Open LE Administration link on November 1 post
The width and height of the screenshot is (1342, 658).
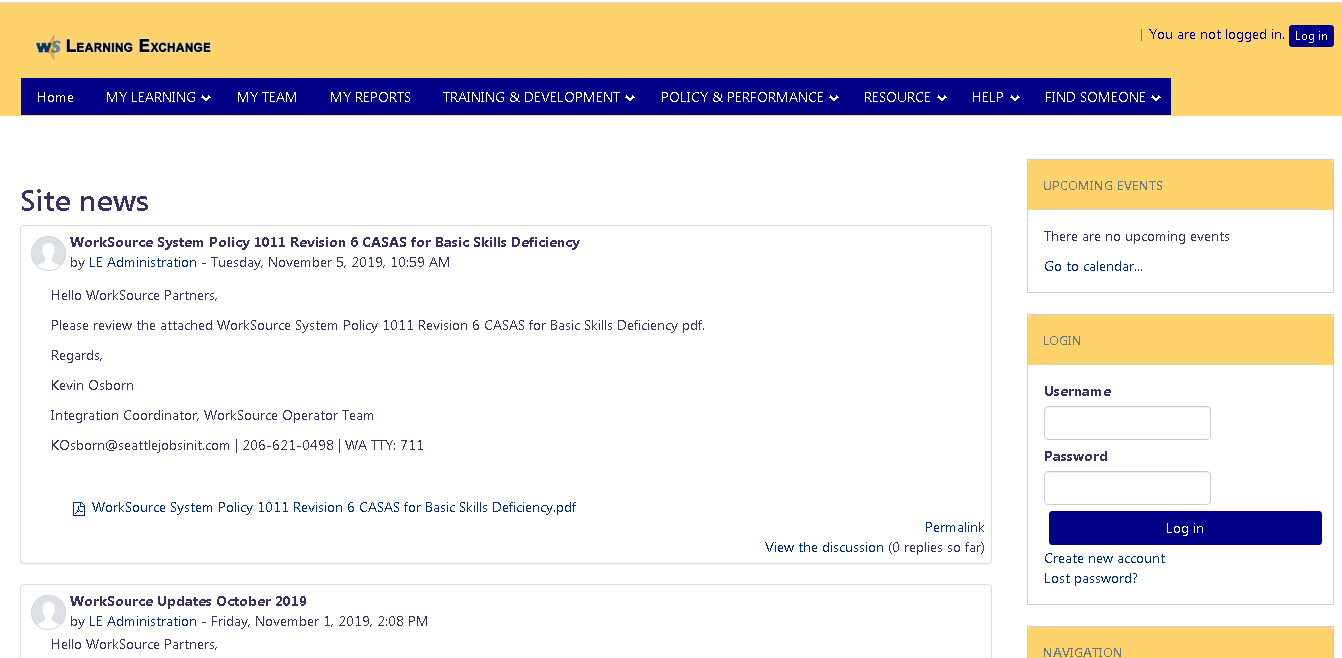coord(143,621)
